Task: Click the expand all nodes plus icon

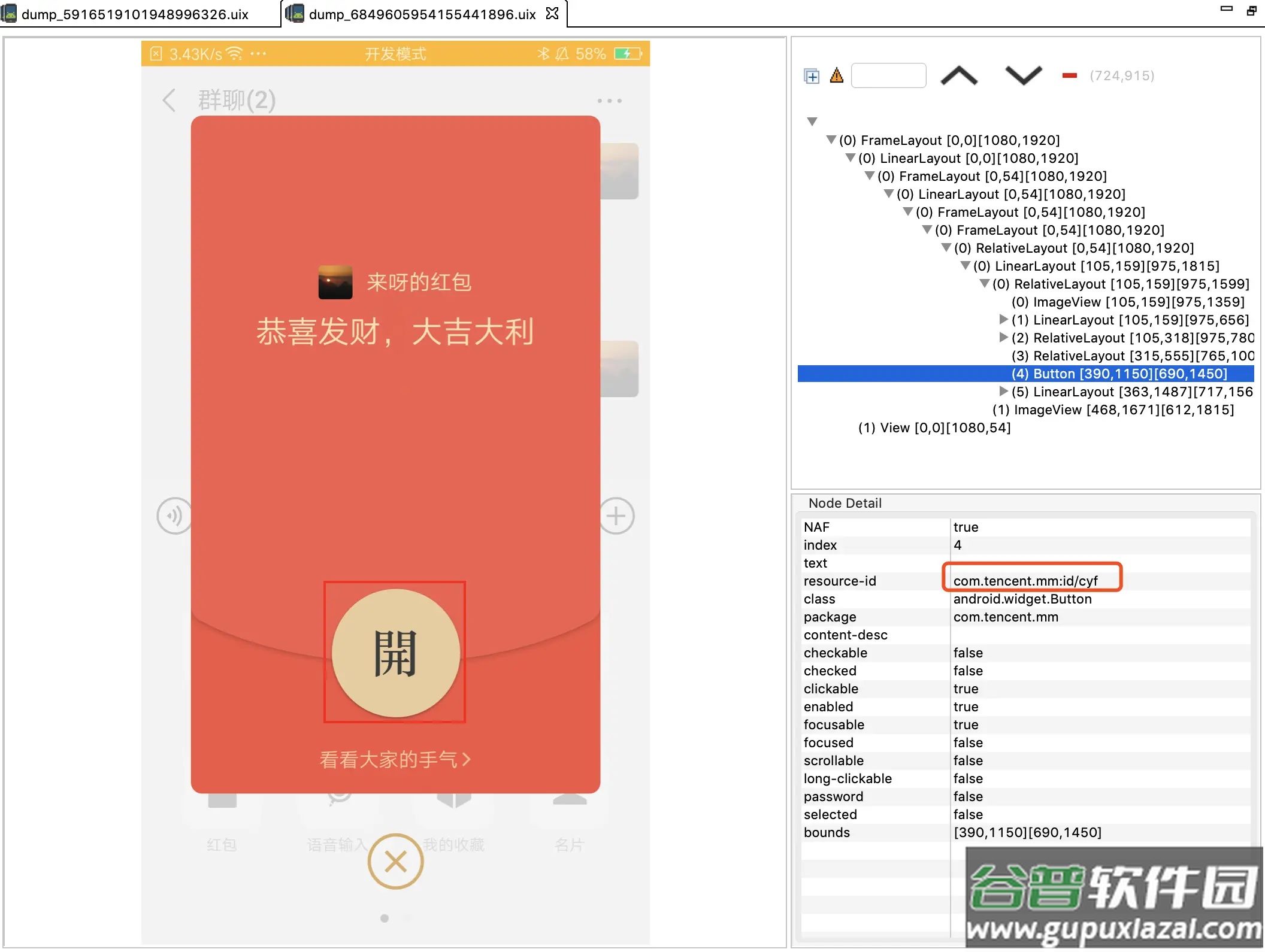Action: 812,76
